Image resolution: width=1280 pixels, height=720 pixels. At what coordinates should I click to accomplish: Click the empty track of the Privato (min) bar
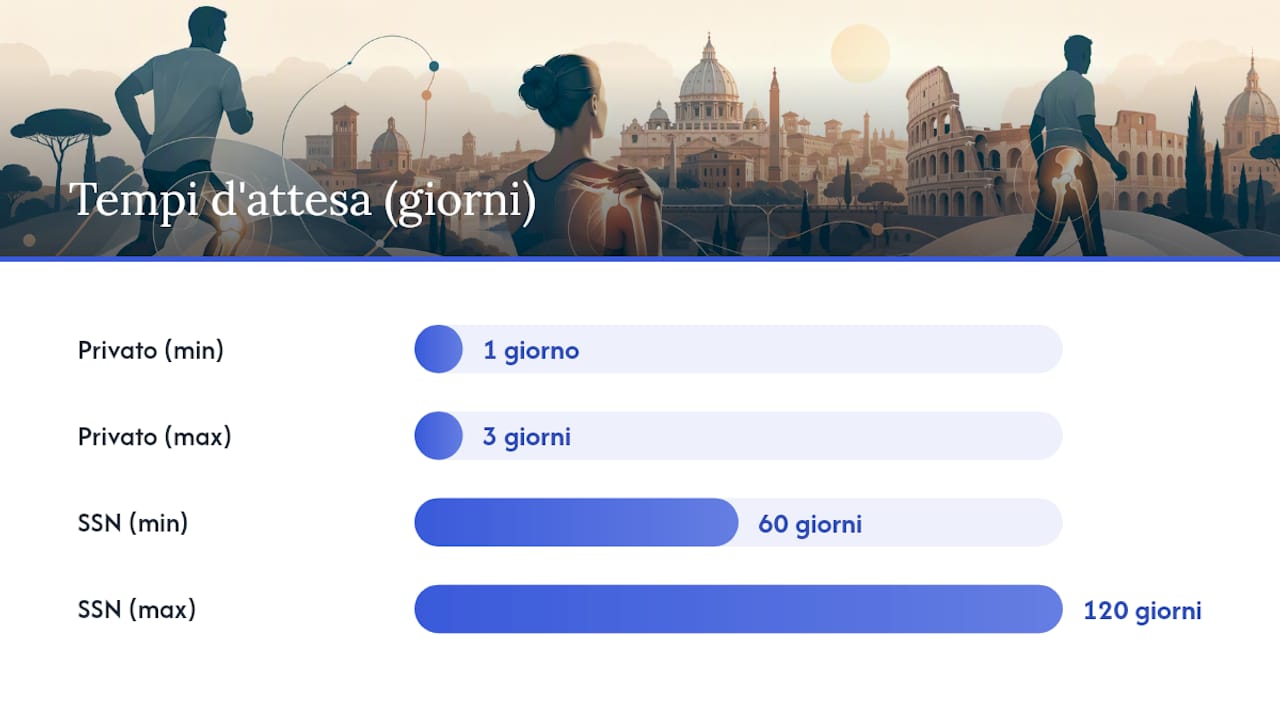pos(762,349)
